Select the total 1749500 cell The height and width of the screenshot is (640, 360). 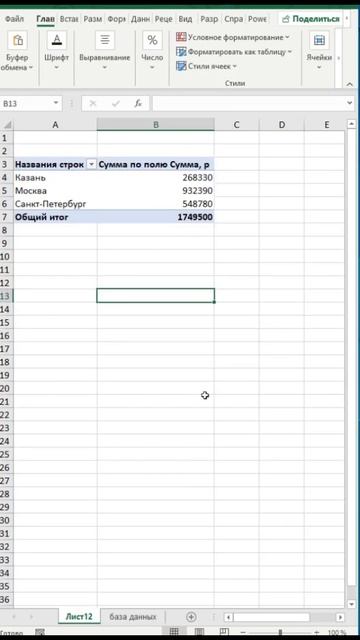tap(156, 217)
